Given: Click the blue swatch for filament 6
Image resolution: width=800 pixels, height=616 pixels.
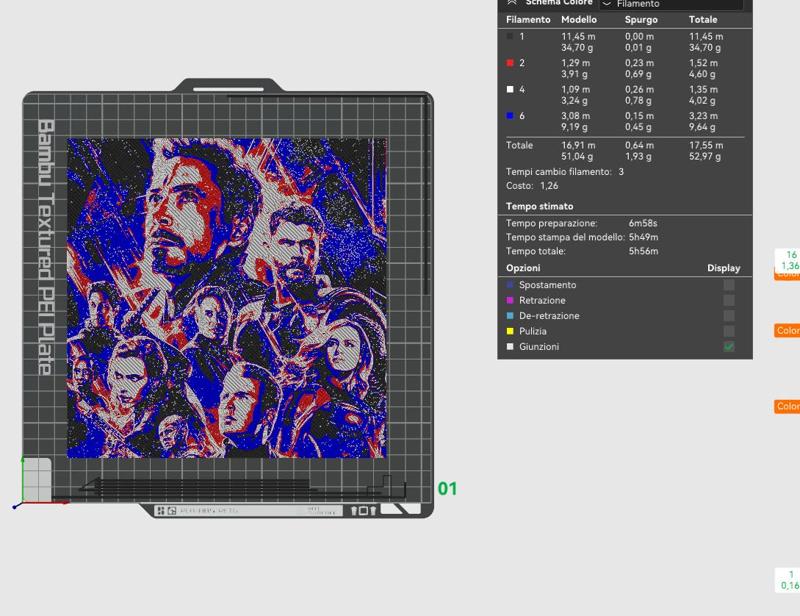Looking at the screenshot, I should pyautogui.click(x=510, y=116).
